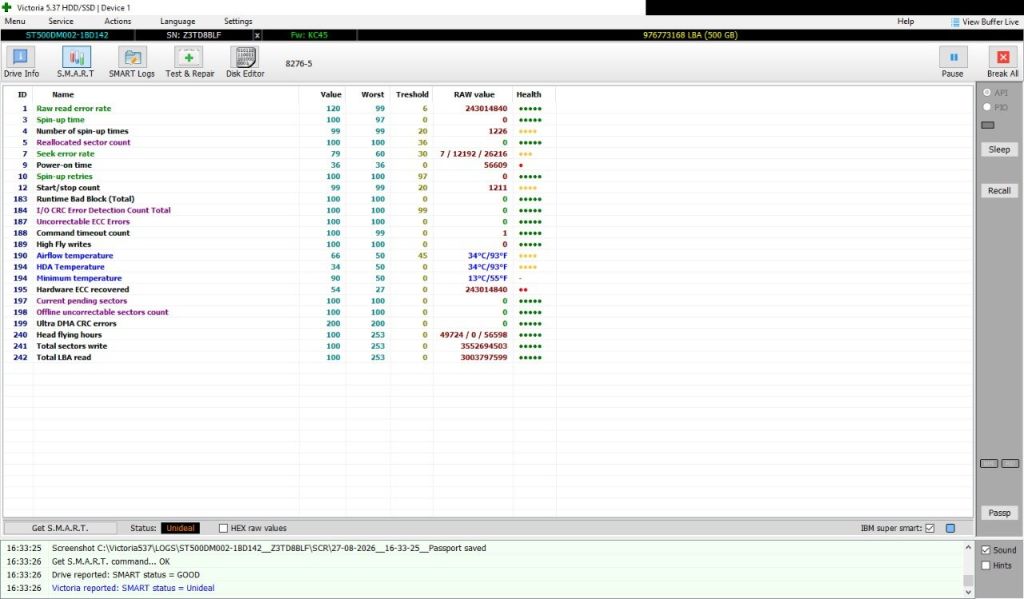Click the Sleep button
The image size is (1024, 599).
(999, 150)
